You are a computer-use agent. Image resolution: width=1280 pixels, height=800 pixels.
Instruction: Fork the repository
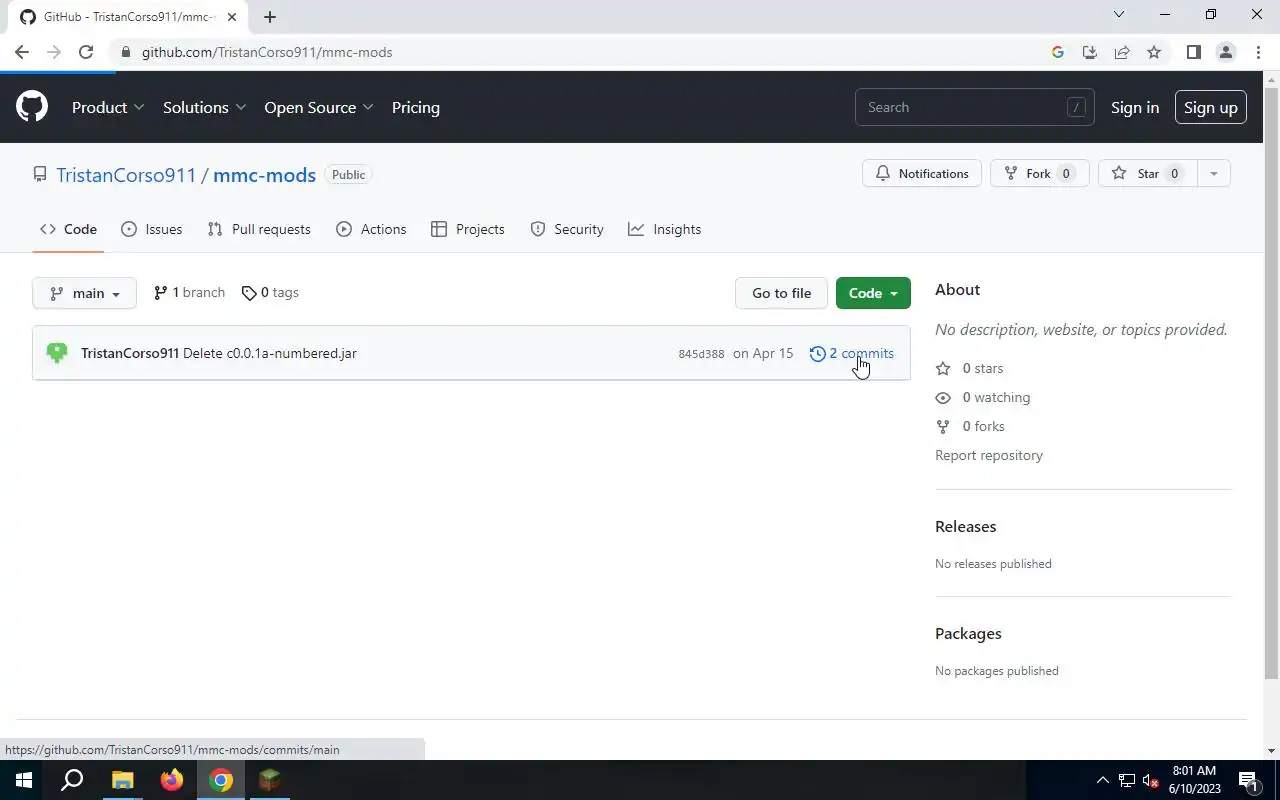(x=1039, y=173)
